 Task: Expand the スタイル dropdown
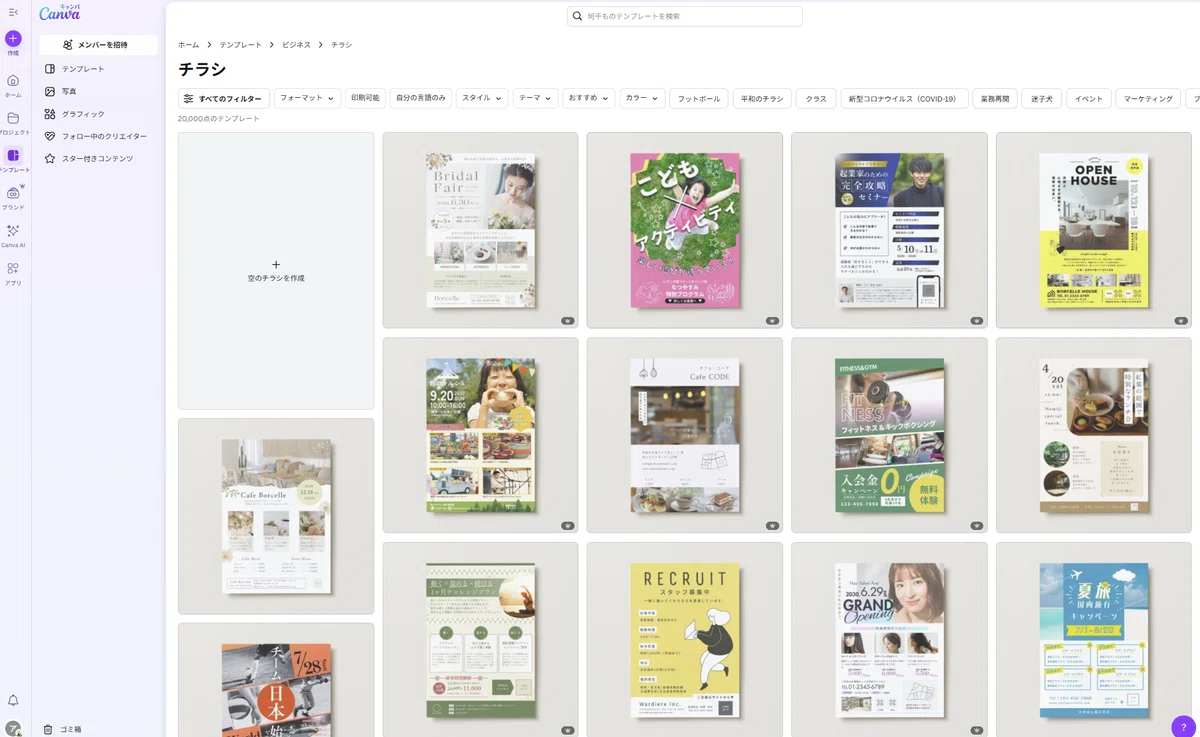(482, 98)
